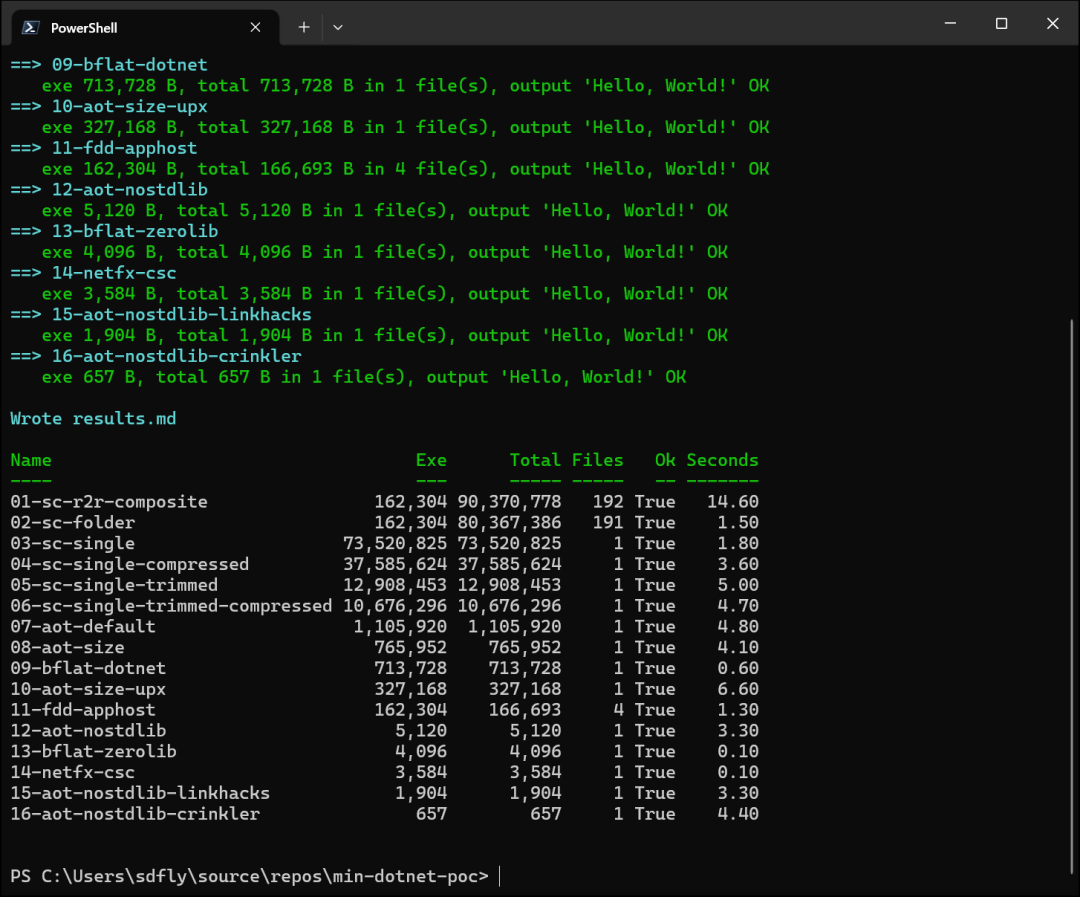Click the '==> 16-aot-nostdlib-crinkler' log heading
1080x897 pixels.
(156, 356)
